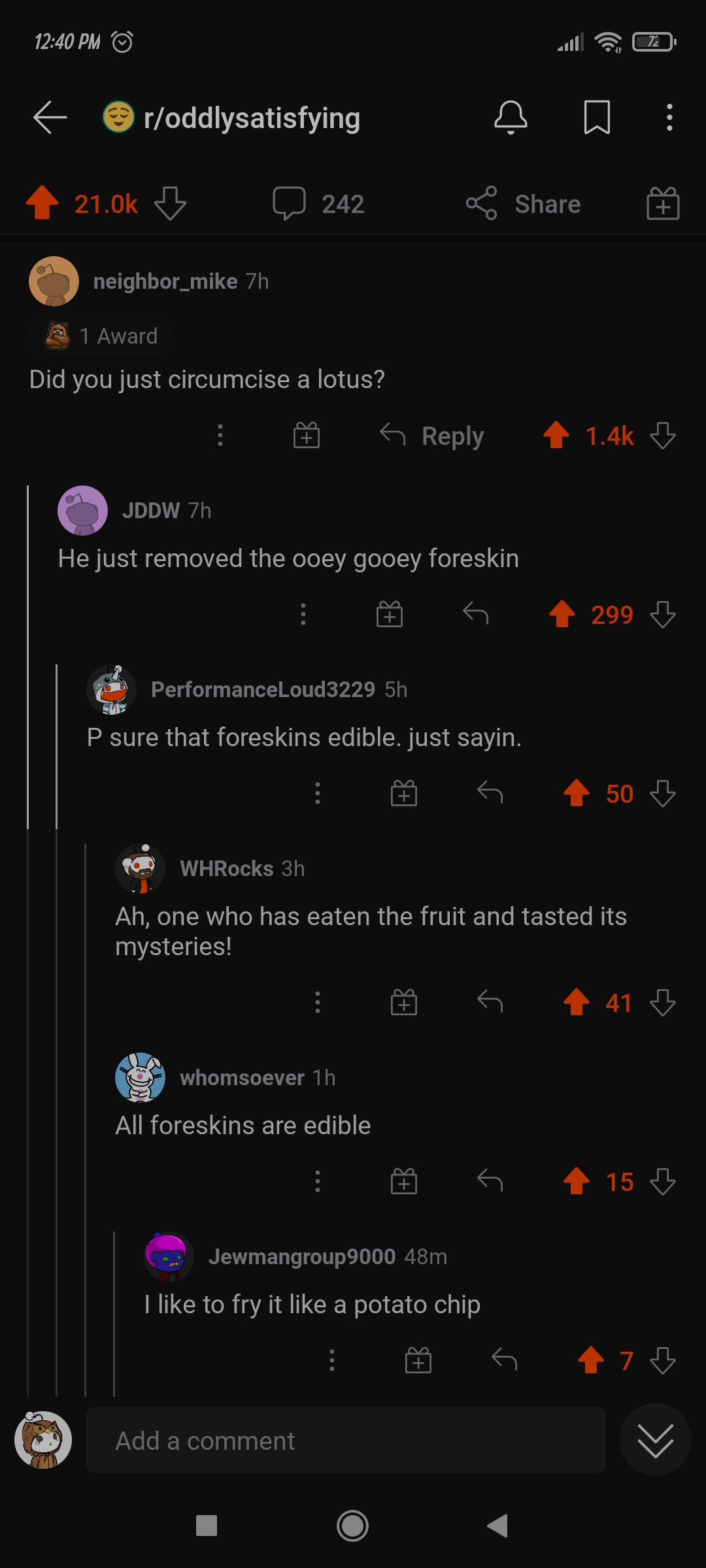The image size is (706, 1568).
Task: Tap Reply on neighbor_mike's comment
Action: click(431, 435)
